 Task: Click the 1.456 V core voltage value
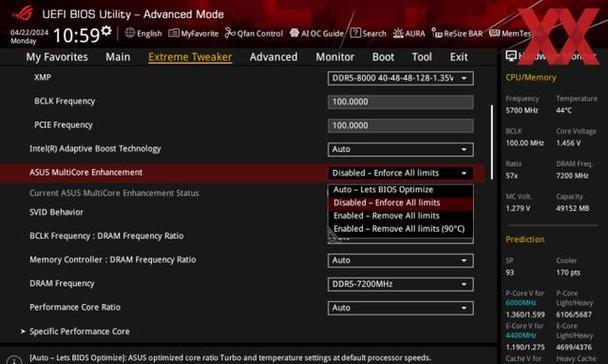(x=568, y=143)
